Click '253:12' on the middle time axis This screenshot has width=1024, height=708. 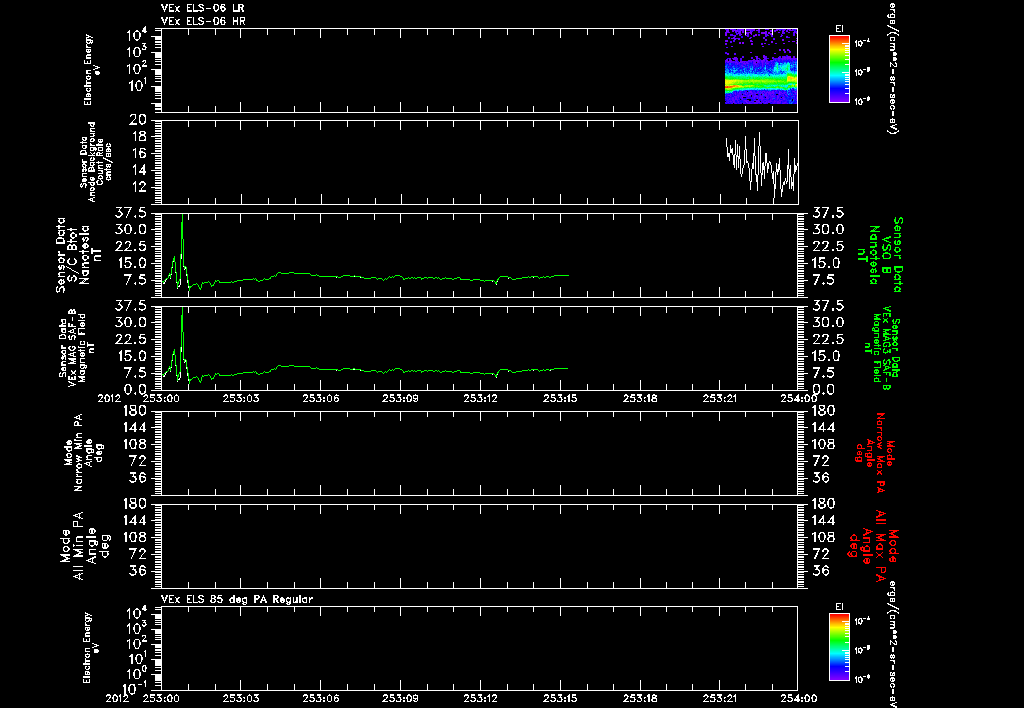(481, 398)
